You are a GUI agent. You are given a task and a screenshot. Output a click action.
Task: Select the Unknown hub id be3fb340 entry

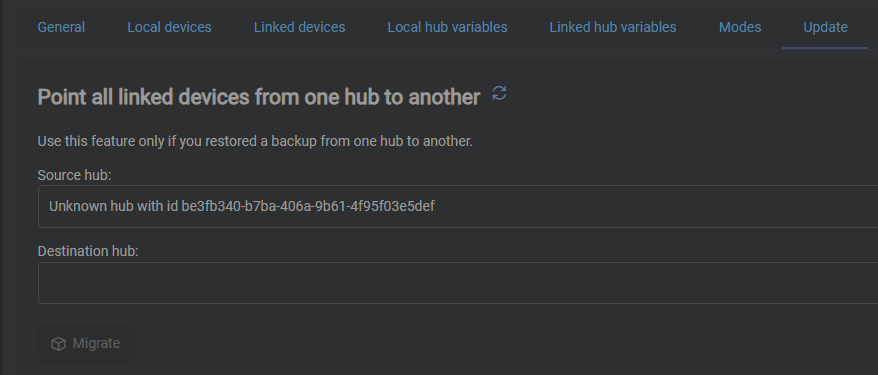pyautogui.click(x=241, y=207)
